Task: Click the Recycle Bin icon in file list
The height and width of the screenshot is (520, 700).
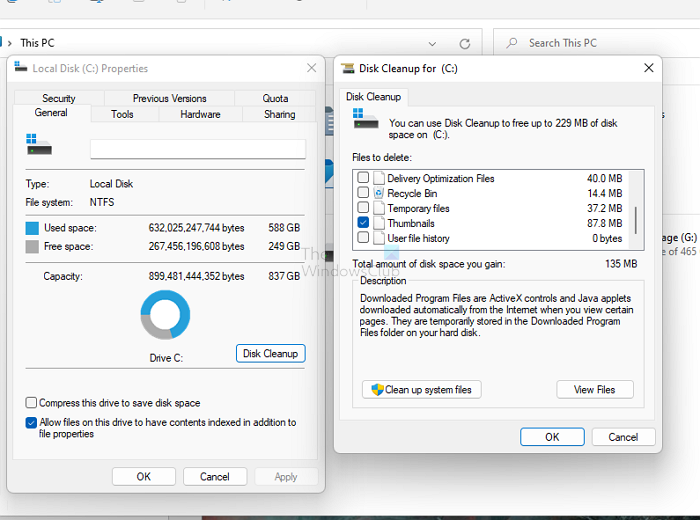Action: click(x=379, y=193)
